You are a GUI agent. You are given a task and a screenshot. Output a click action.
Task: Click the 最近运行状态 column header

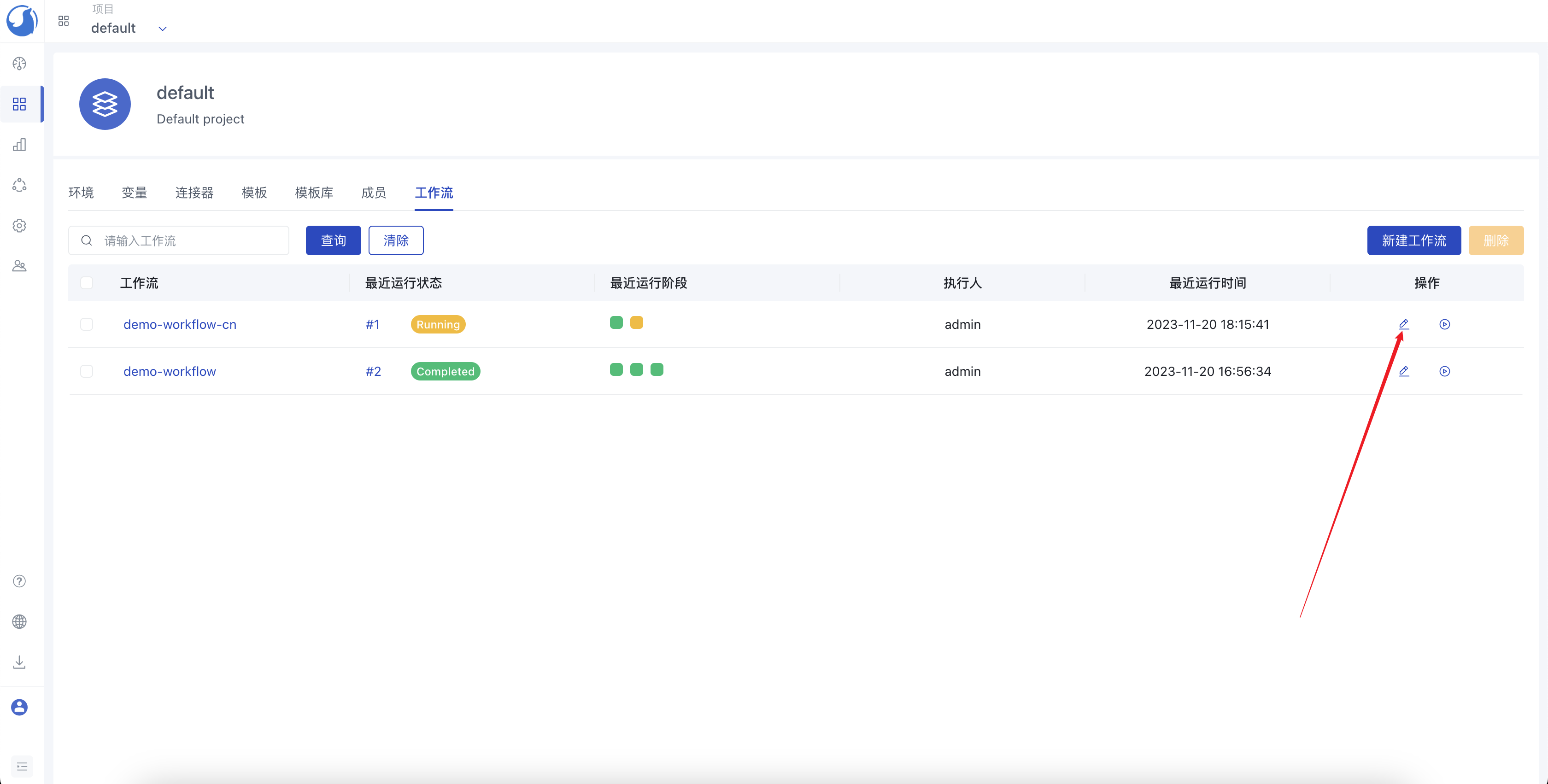click(x=403, y=283)
